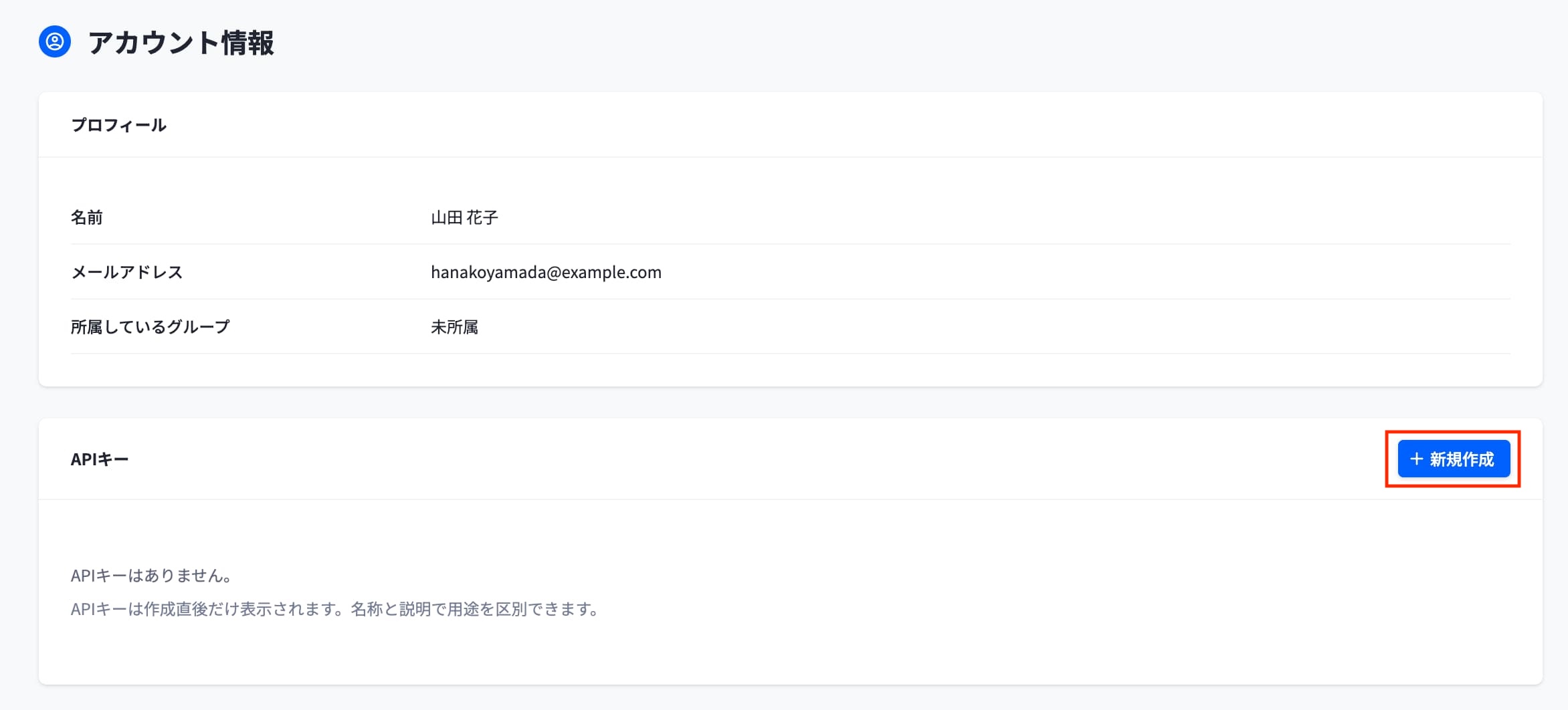
Task: Select the name value 山田 花子
Action: (x=464, y=217)
